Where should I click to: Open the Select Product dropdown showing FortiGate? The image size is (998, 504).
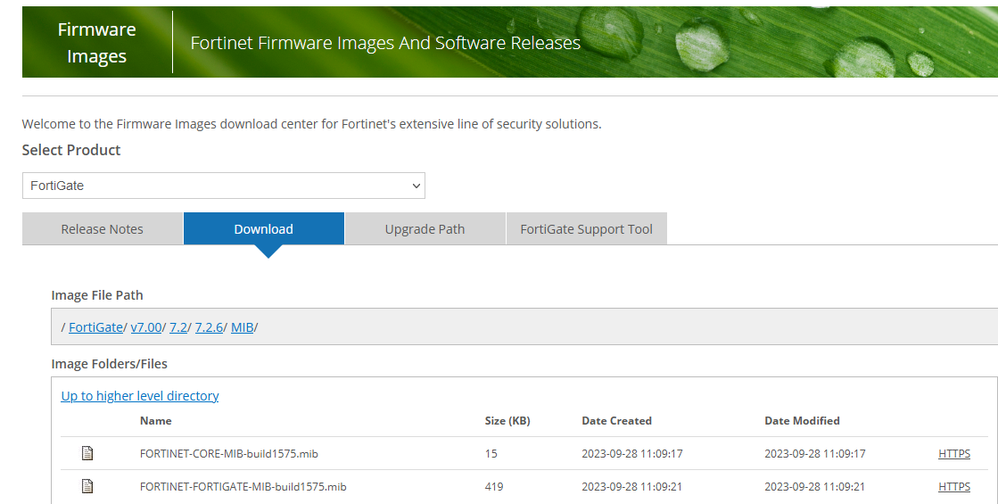[x=223, y=186]
